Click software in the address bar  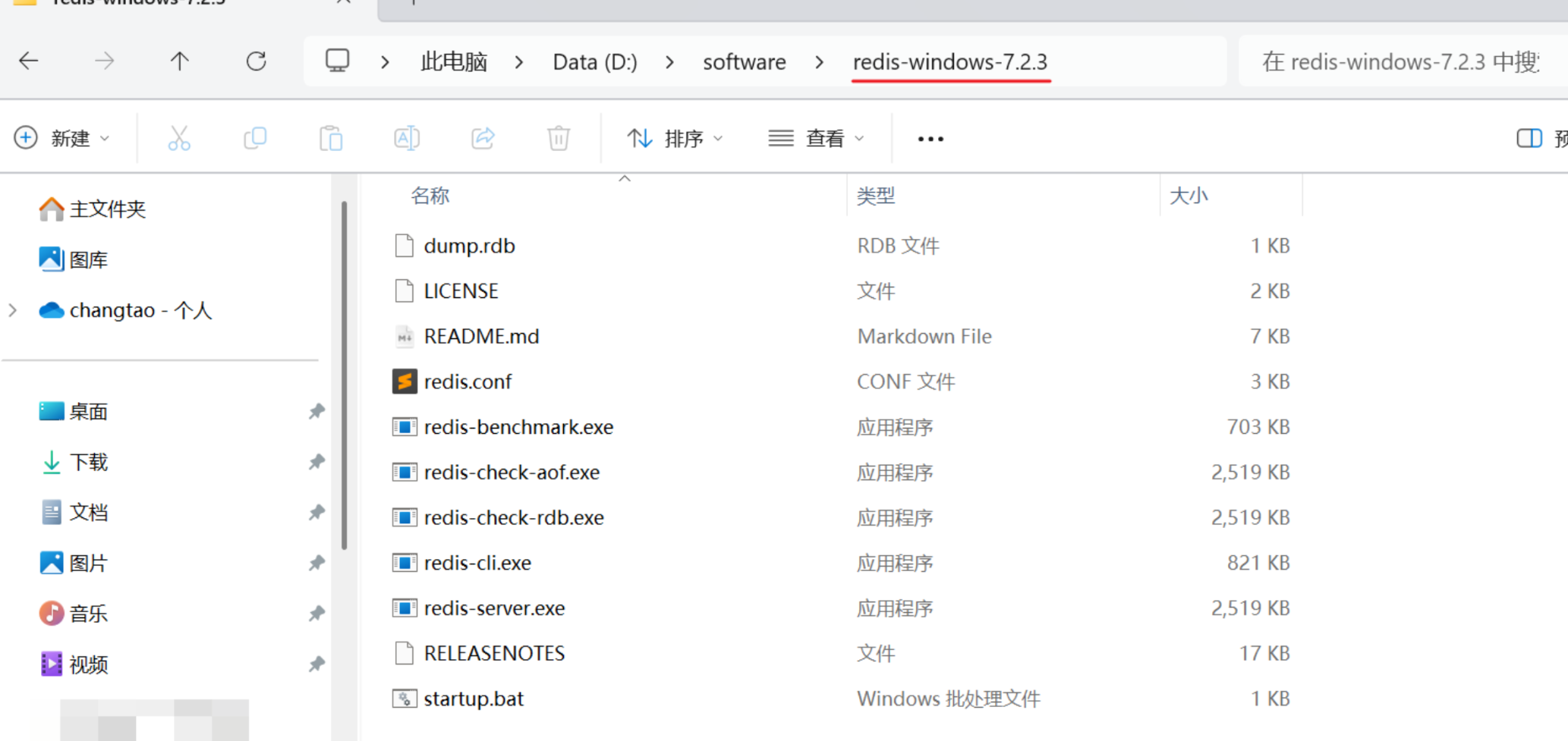[x=744, y=61]
